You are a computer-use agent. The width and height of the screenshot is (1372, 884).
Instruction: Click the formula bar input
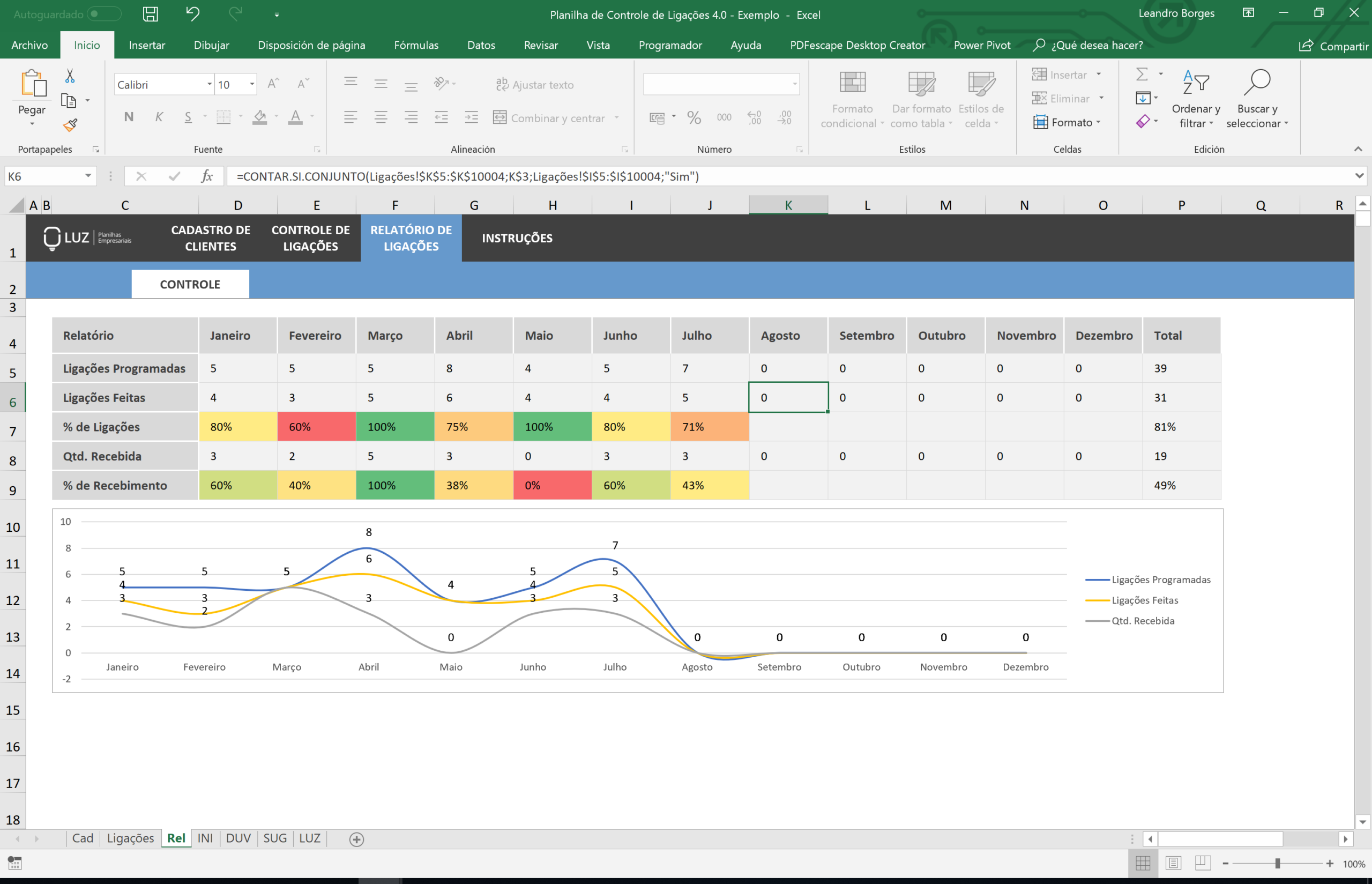coord(789,176)
